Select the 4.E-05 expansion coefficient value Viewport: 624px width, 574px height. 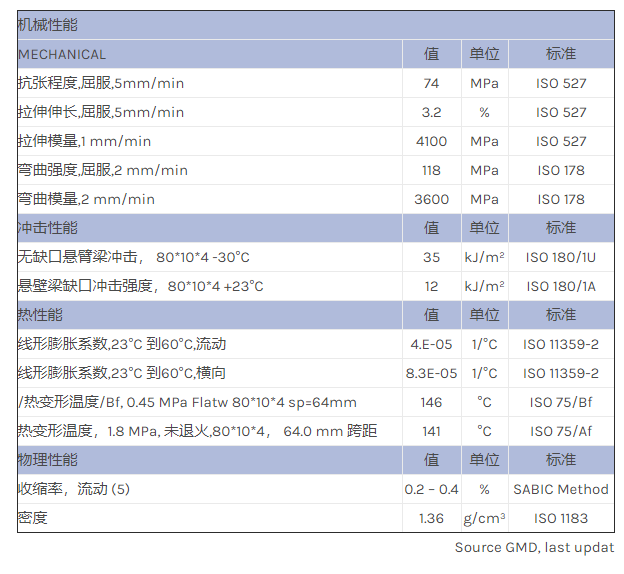tap(431, 344)
